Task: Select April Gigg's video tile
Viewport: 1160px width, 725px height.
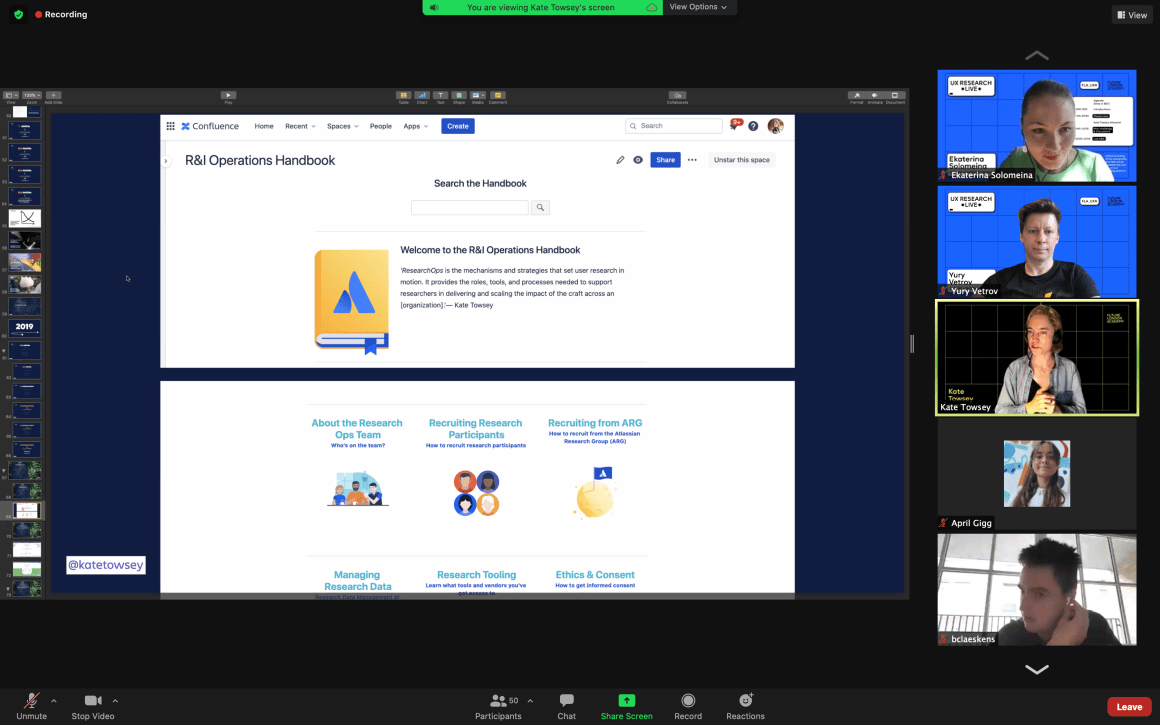Action: click(1036, 473)
